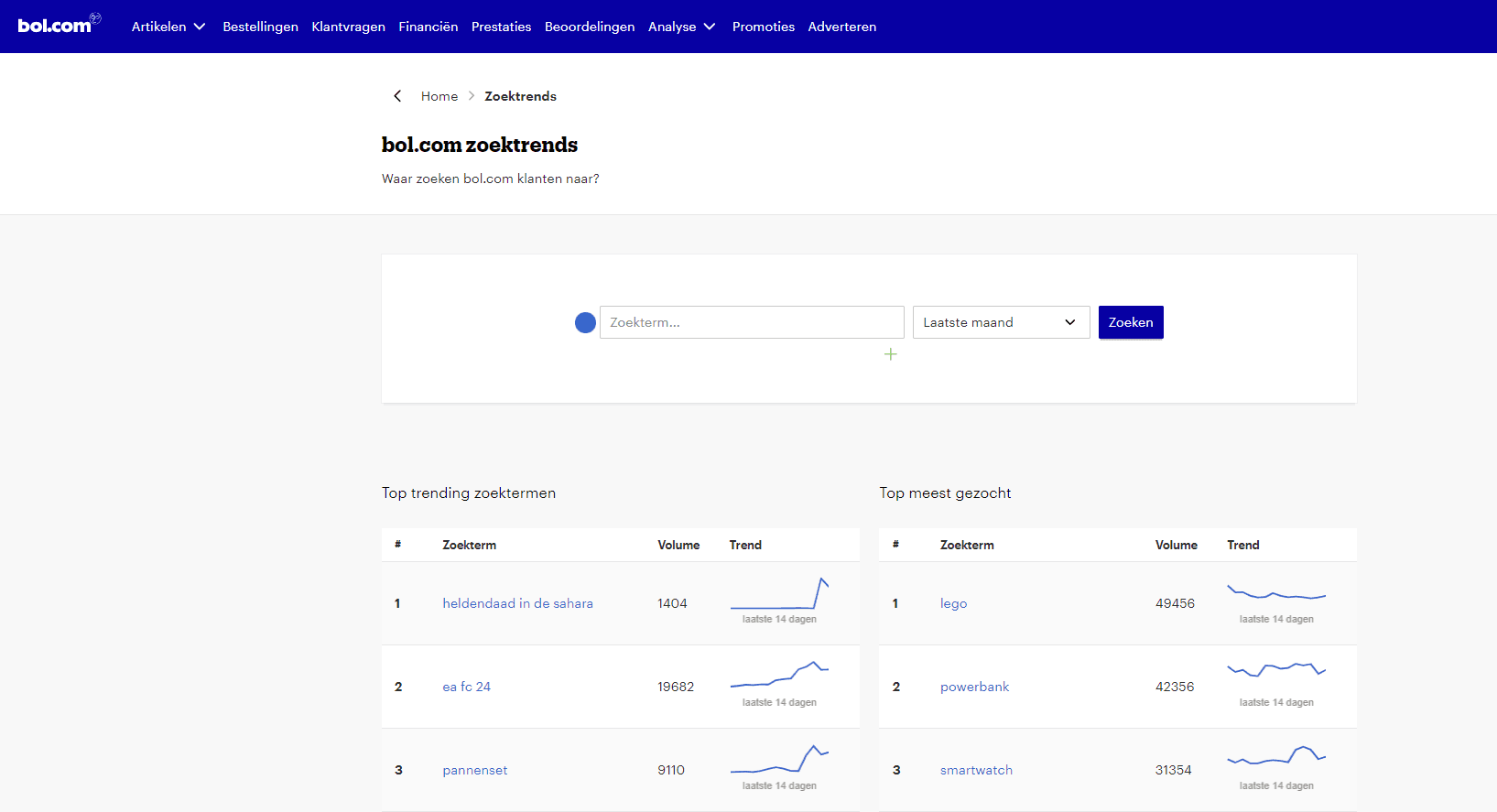
Task: Click trend sparkline for smartwatch
Action: tap(1276, 755)
